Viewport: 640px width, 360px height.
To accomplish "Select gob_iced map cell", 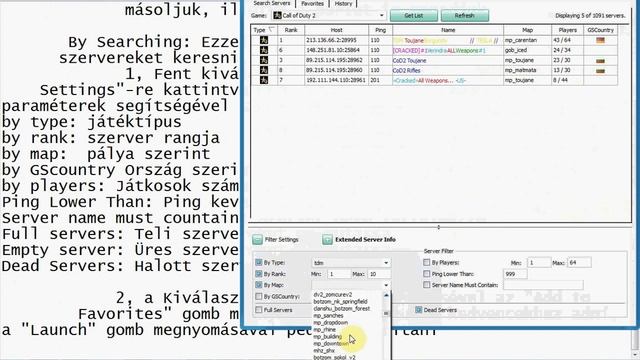I will (x=527, y=50).
